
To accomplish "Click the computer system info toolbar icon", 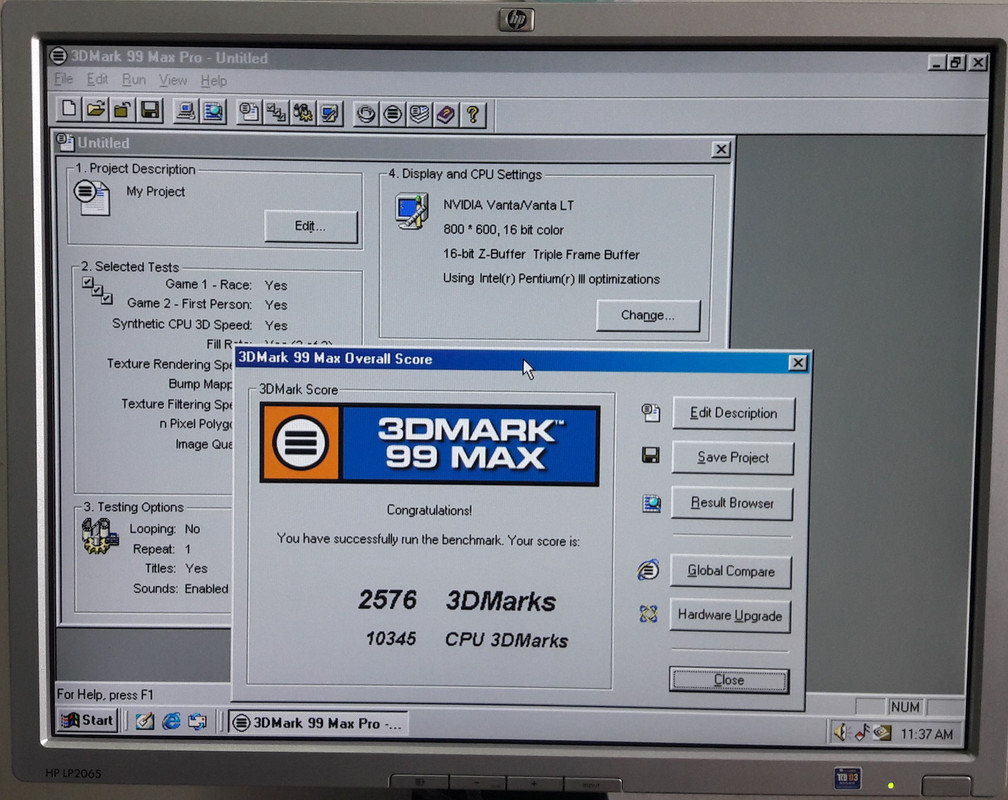I will (186, 112).
